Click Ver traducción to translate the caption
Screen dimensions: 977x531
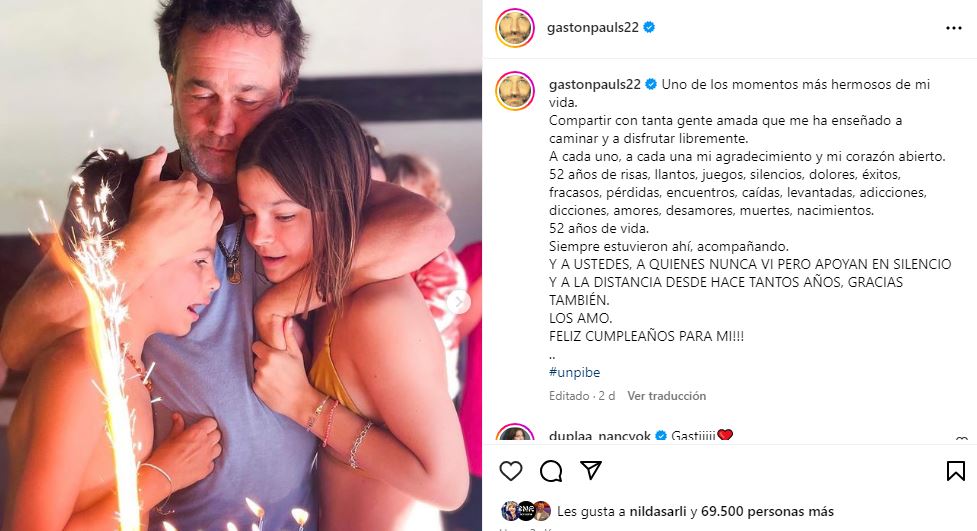666,396
